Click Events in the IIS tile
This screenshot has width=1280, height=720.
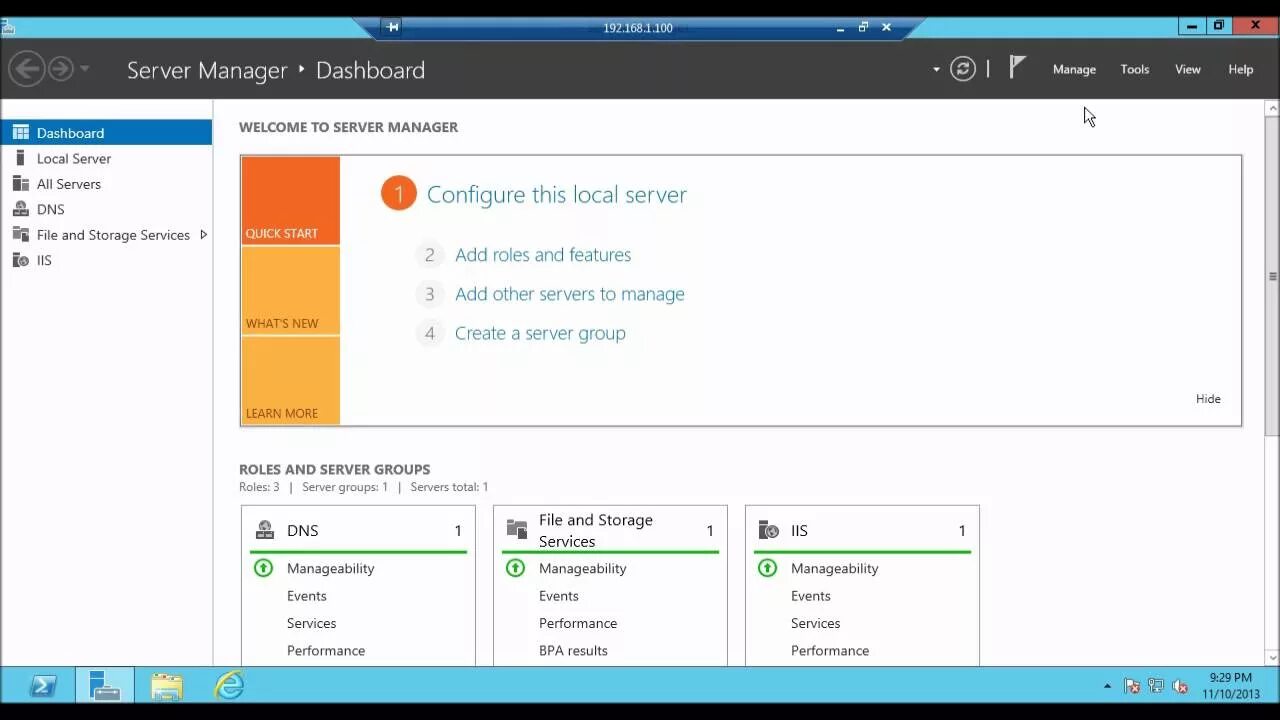tap(810, 596)
